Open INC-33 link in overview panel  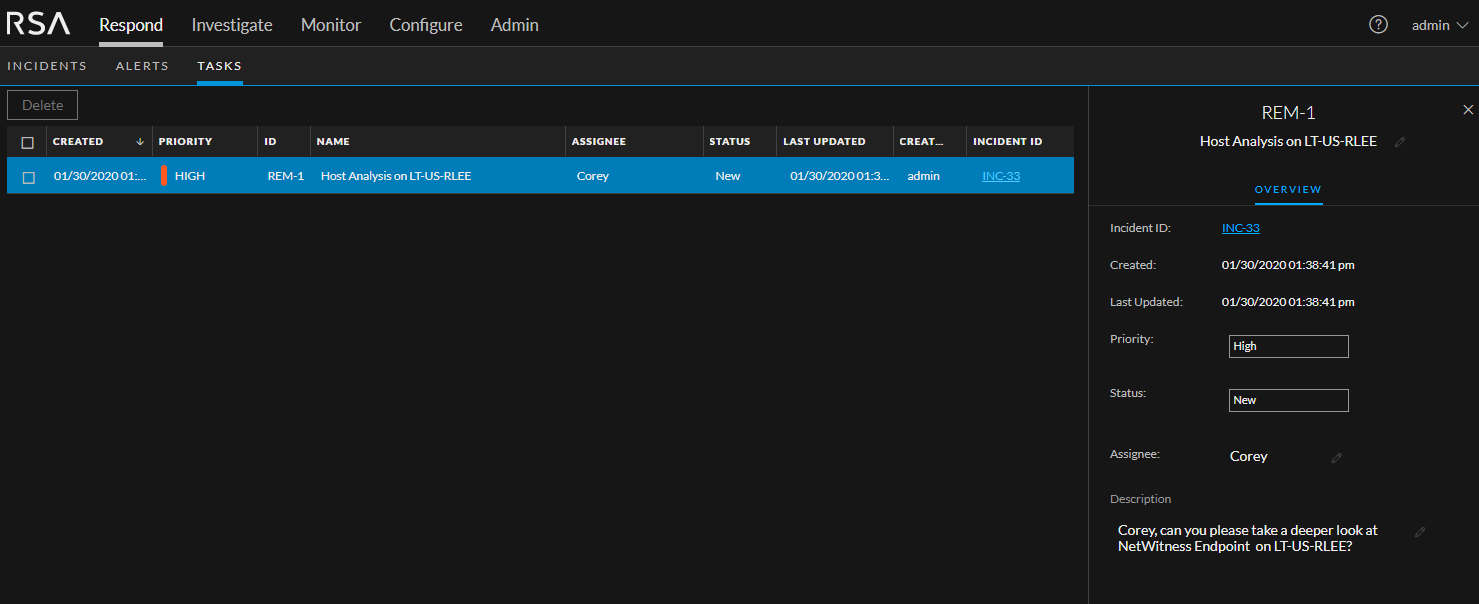tap(1240, 228)
